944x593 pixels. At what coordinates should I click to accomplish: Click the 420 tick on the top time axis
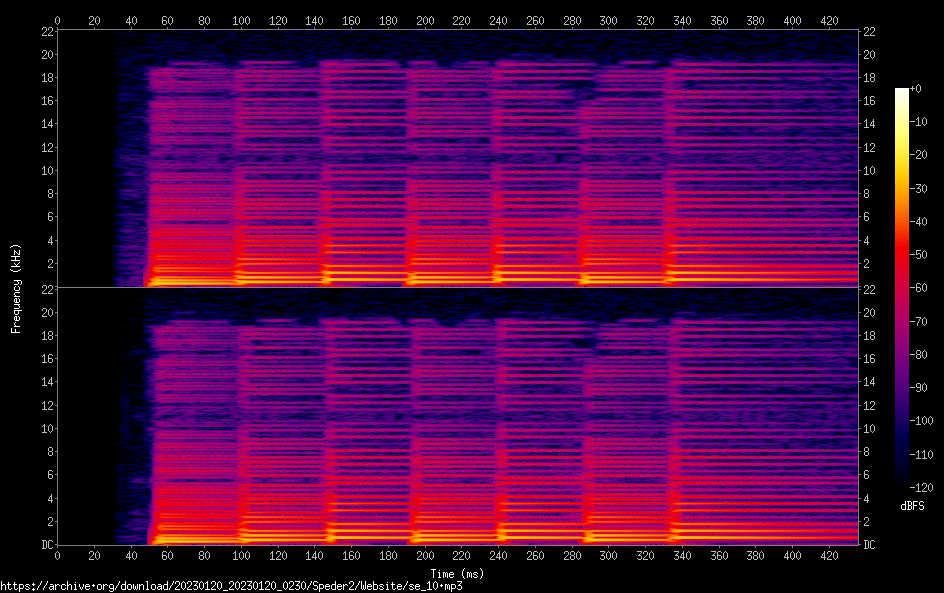tap(830, 20)
